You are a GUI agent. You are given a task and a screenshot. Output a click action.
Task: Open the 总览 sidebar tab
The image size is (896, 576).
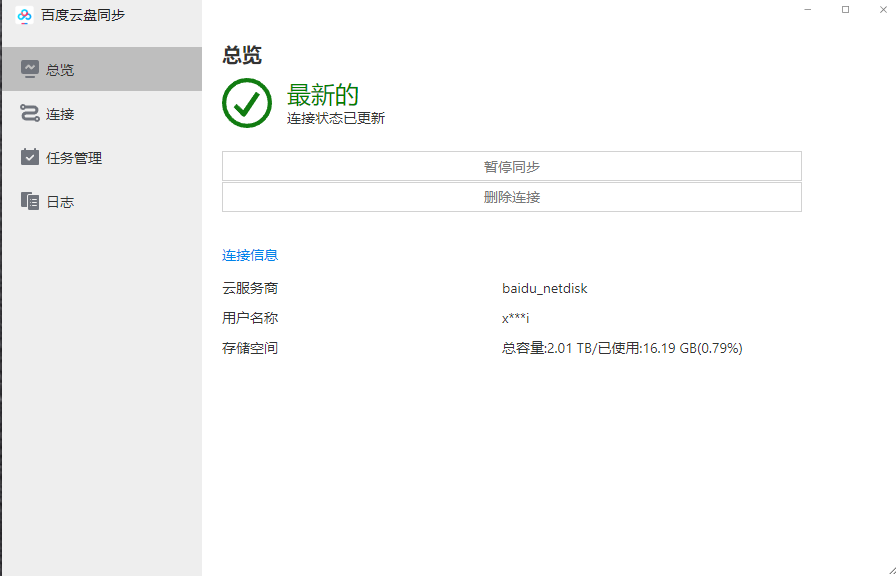(x=102, y=69)
